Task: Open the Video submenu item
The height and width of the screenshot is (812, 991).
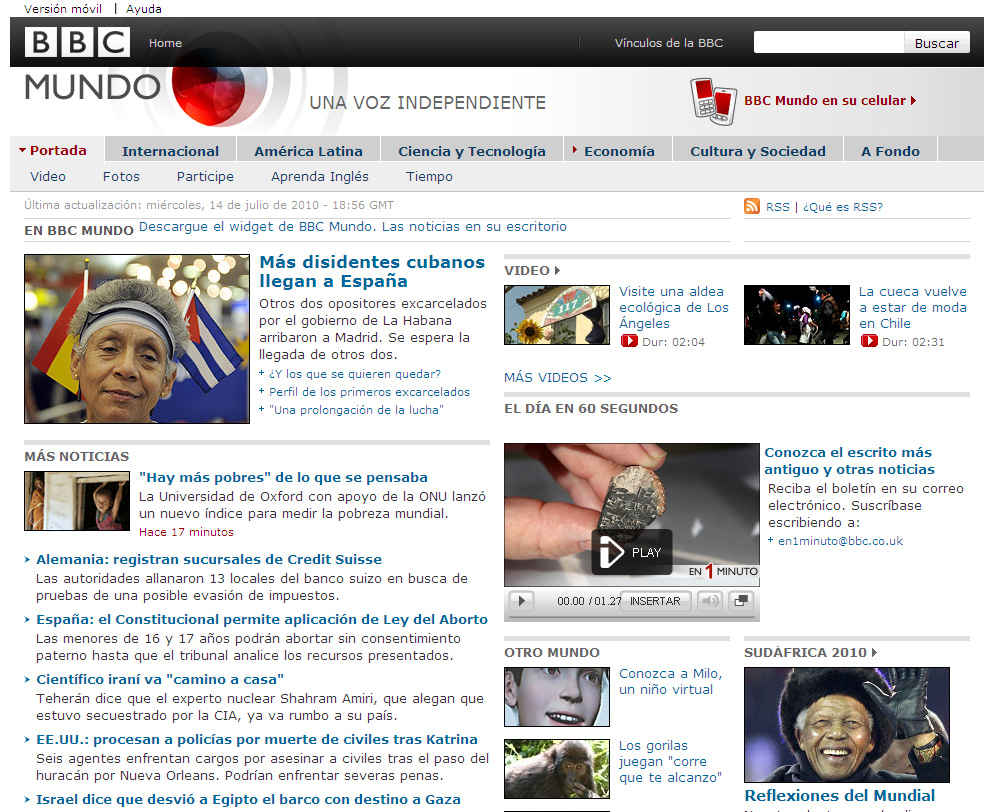Action: (48, 176)
